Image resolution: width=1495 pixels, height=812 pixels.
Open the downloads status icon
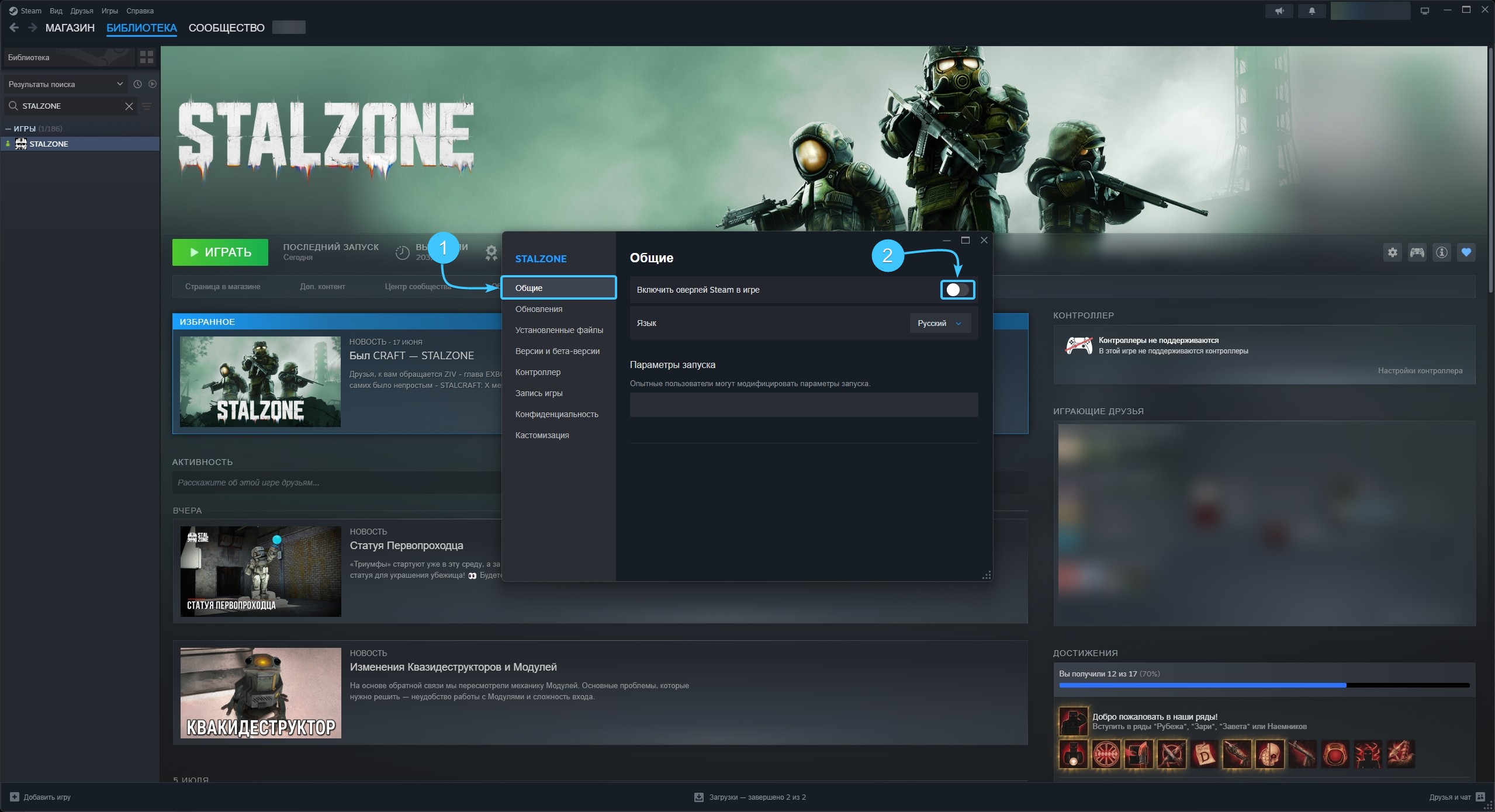tap(698, 797)
